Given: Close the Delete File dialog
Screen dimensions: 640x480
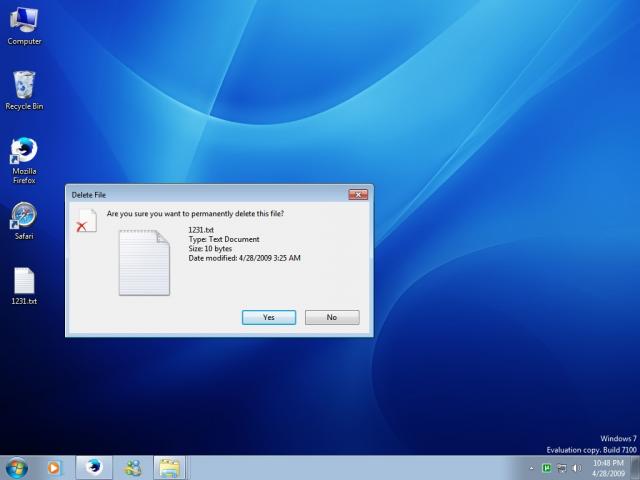Looking at the screenshot, I should [358, 194].
